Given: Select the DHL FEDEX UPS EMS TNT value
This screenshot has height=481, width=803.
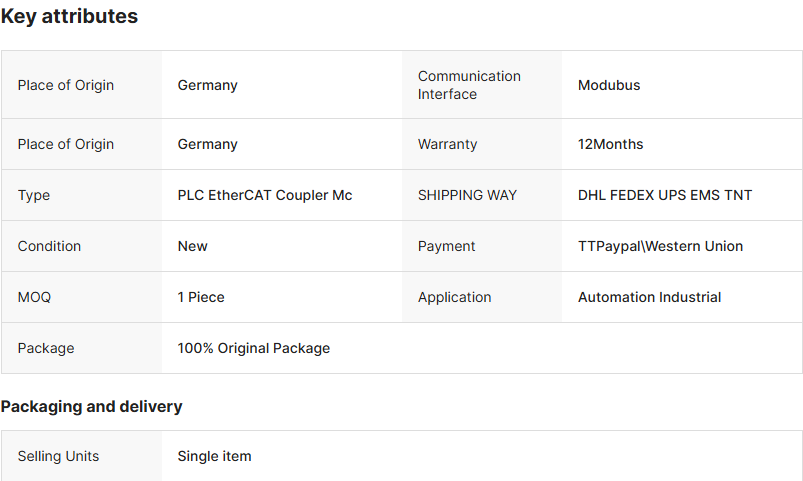Looking at the screenshot, I should (x=665, y=195).
